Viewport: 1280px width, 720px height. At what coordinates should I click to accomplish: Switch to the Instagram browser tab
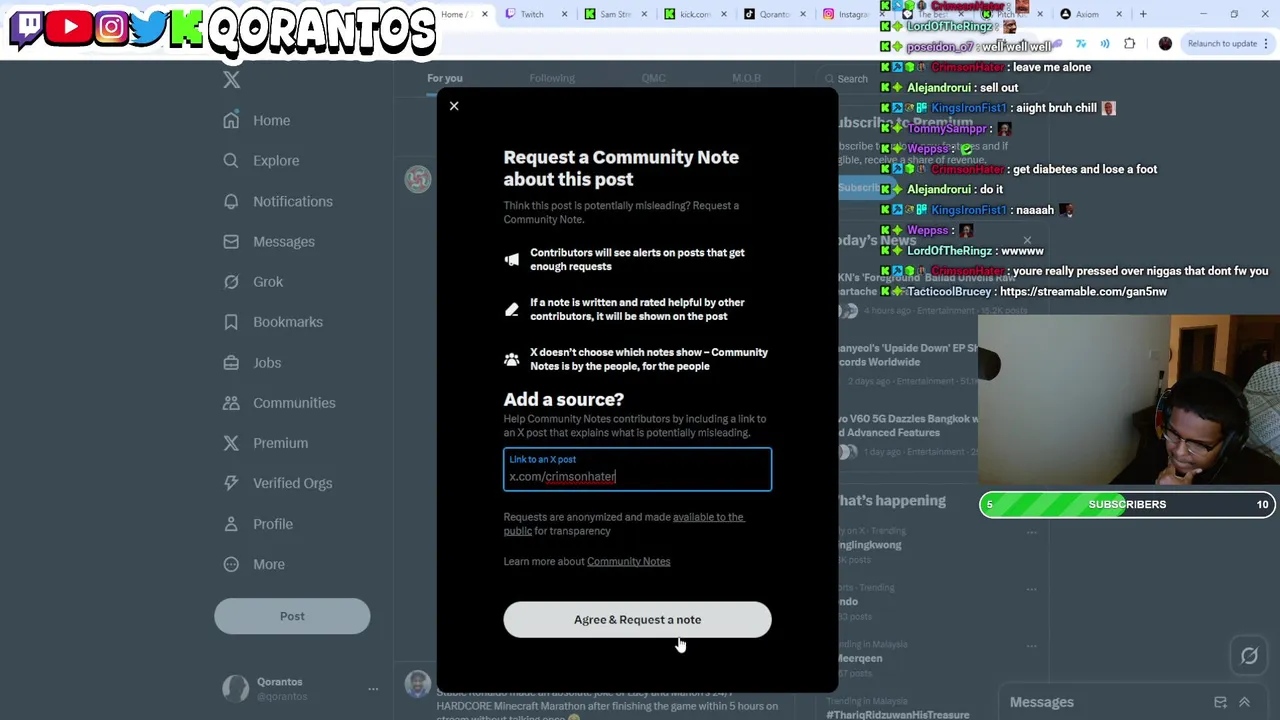pos(848,14)
